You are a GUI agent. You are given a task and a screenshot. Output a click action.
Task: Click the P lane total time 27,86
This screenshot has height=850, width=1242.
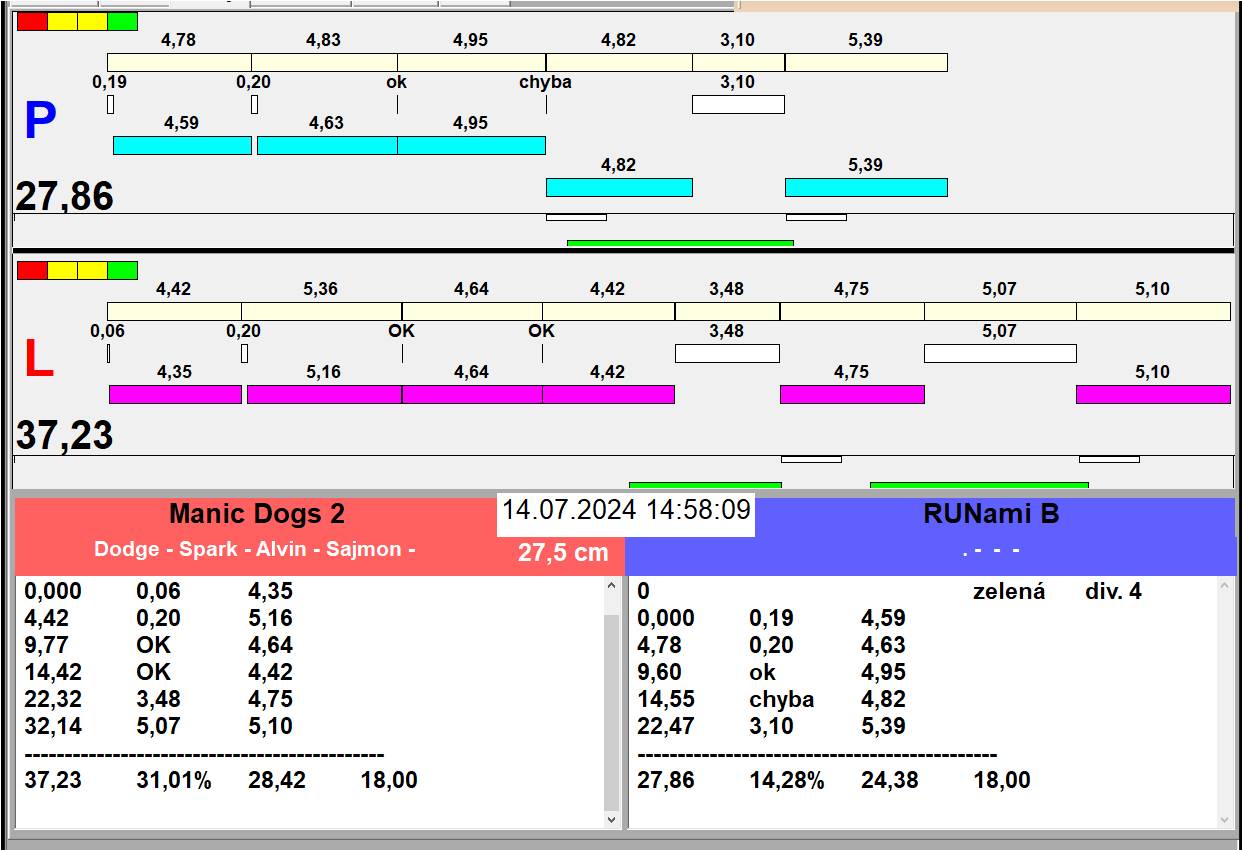tap(65, 197)
